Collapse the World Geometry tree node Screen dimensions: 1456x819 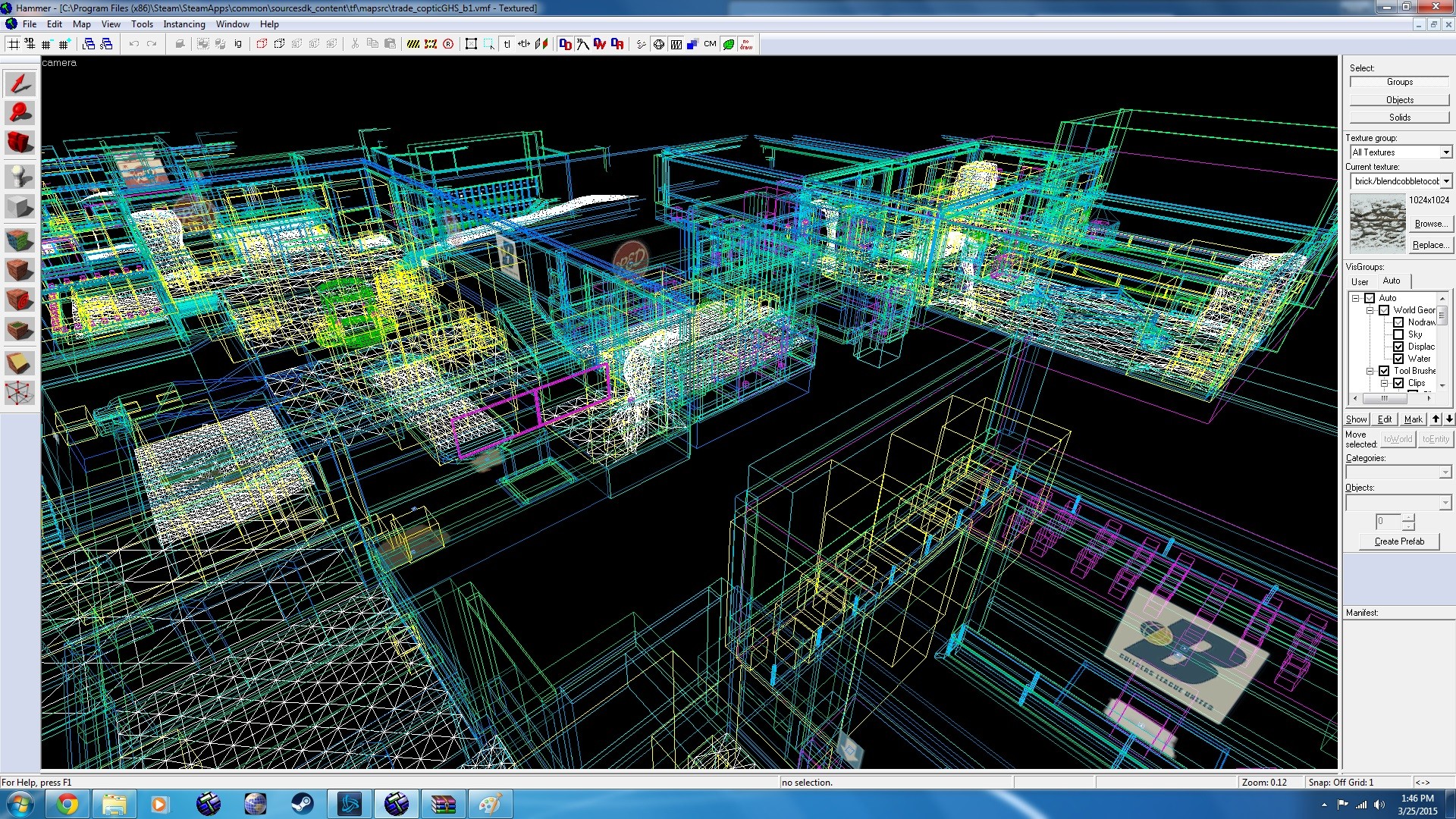pos(1370,310)
